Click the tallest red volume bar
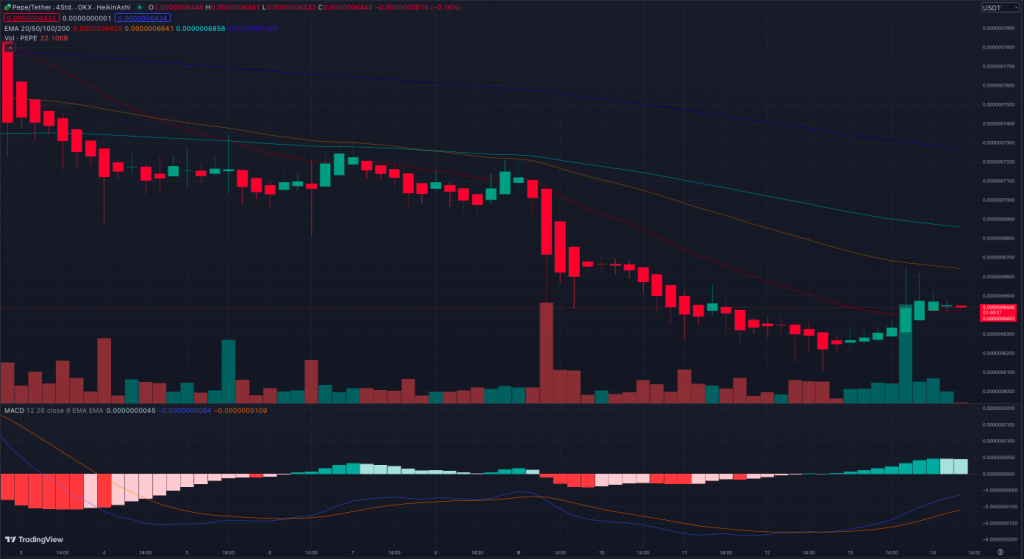The width and height of the screenshot is (1024, 559). pos(547,353)
